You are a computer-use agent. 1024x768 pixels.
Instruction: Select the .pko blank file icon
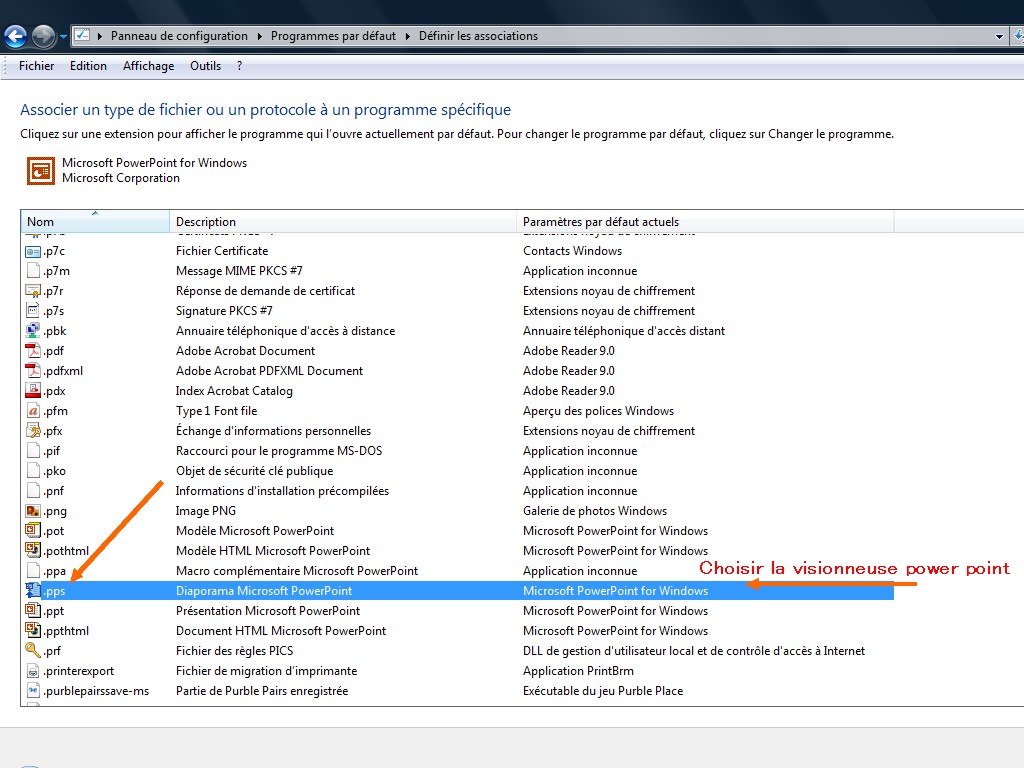pyautogui.click(x=33, y=471)
